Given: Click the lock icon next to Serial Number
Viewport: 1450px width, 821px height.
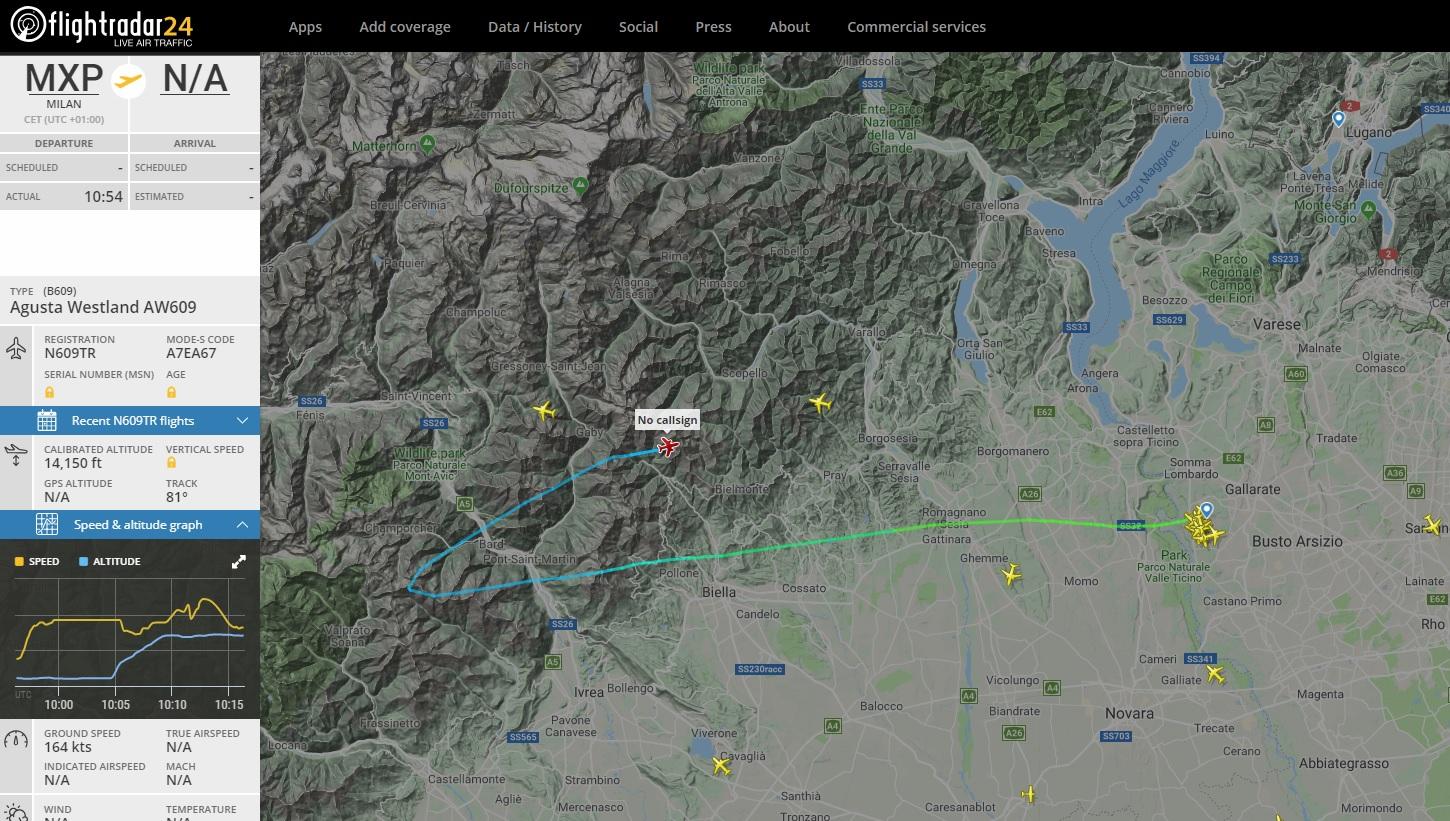Looking at the screenshot, I should [49, 392].
